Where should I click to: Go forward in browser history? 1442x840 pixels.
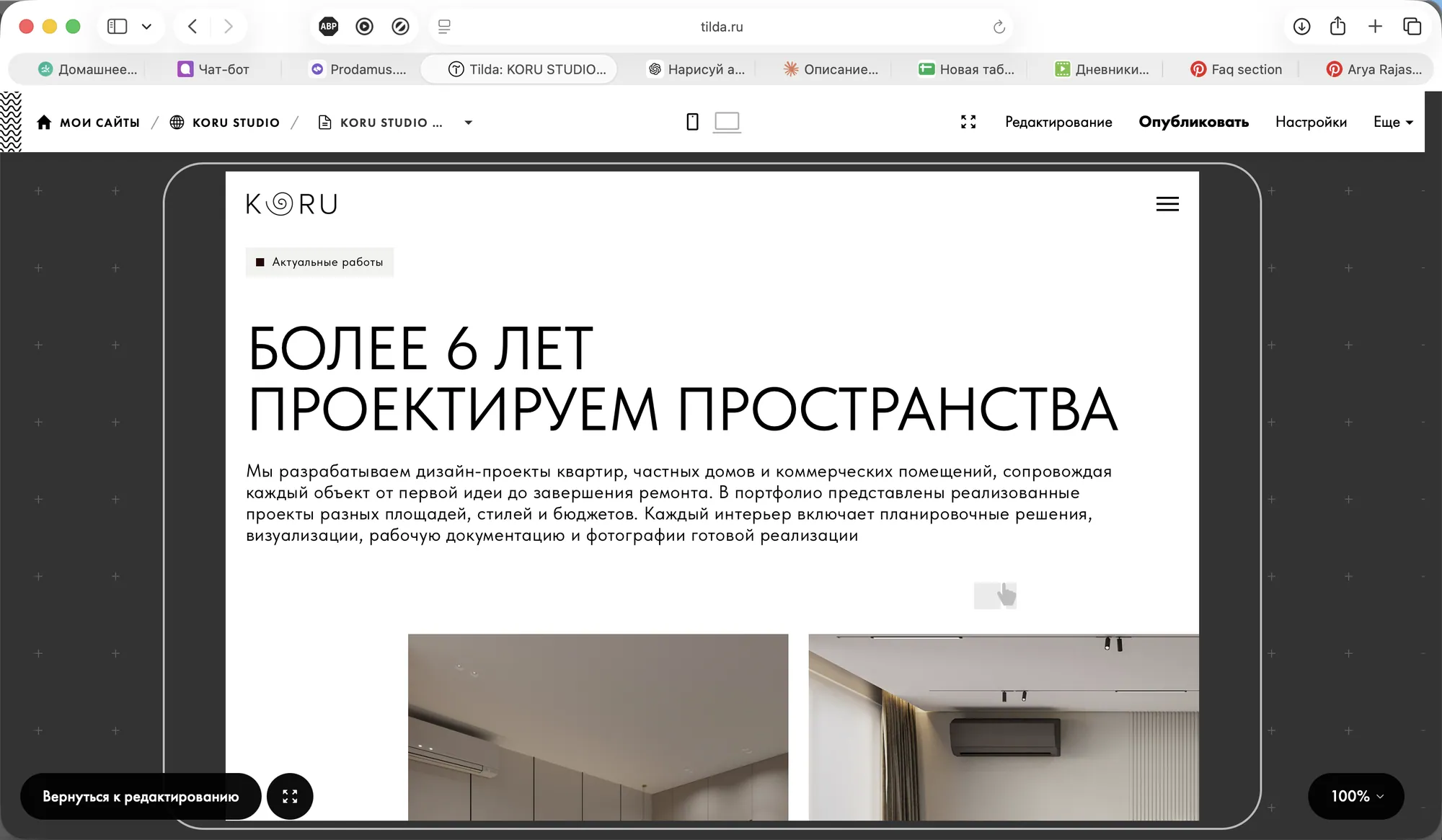tap(229, 27)
